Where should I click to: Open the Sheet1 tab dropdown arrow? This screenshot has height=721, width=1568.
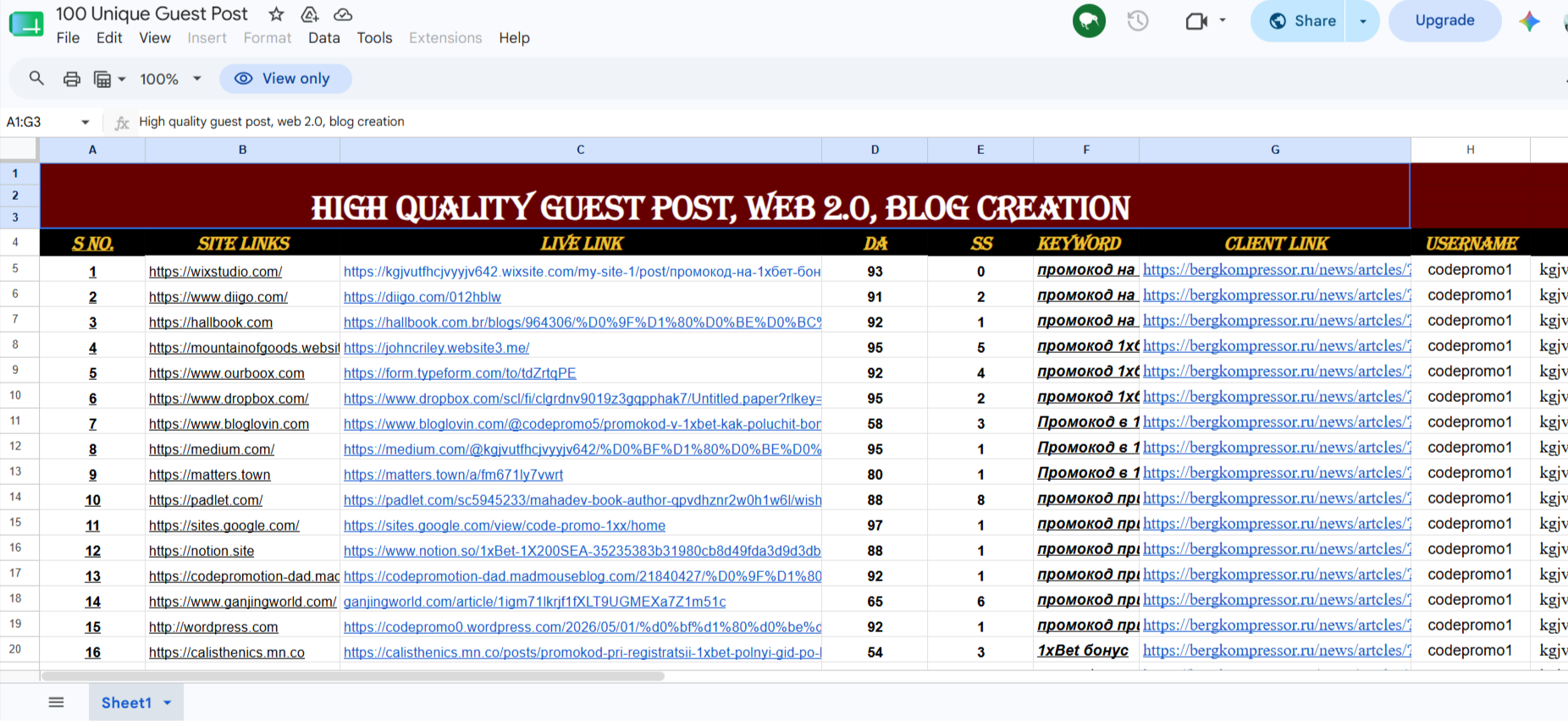(168, 702)
